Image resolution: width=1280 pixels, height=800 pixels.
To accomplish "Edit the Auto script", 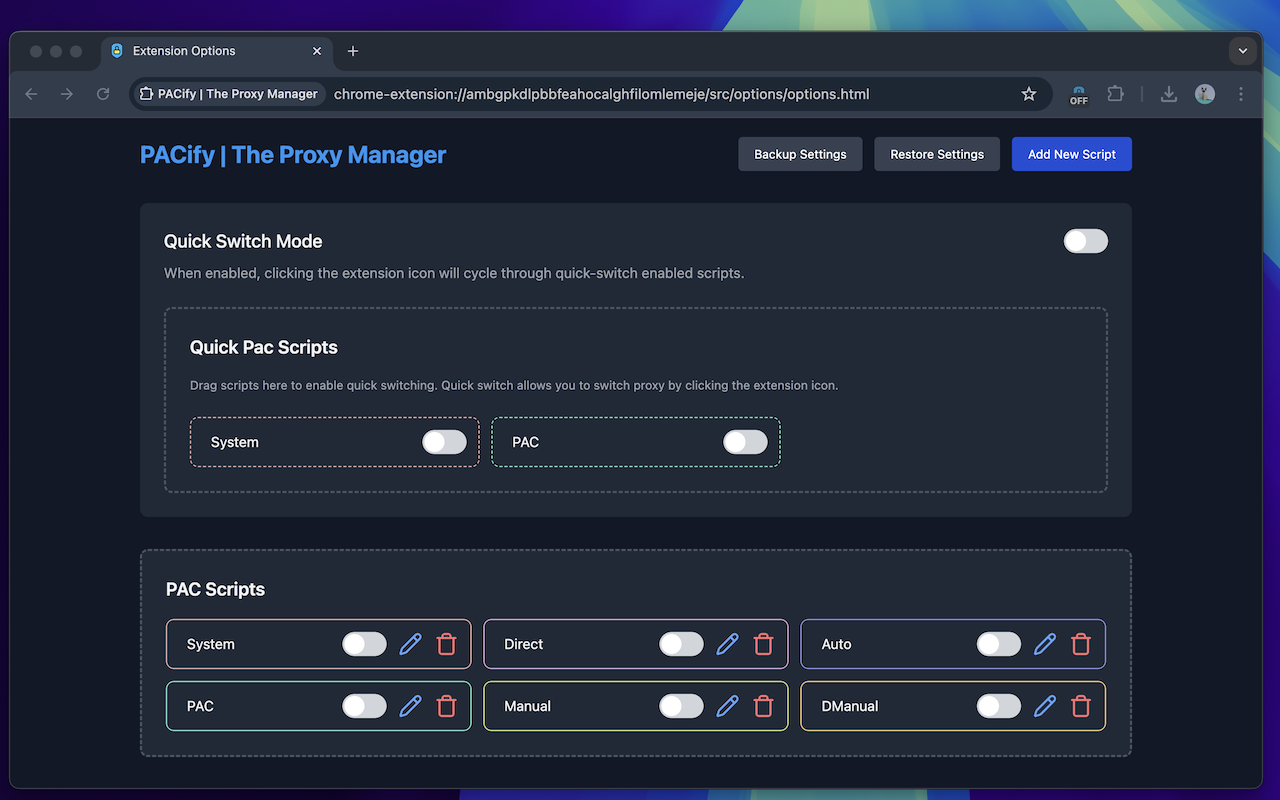I will [1044, 644].
